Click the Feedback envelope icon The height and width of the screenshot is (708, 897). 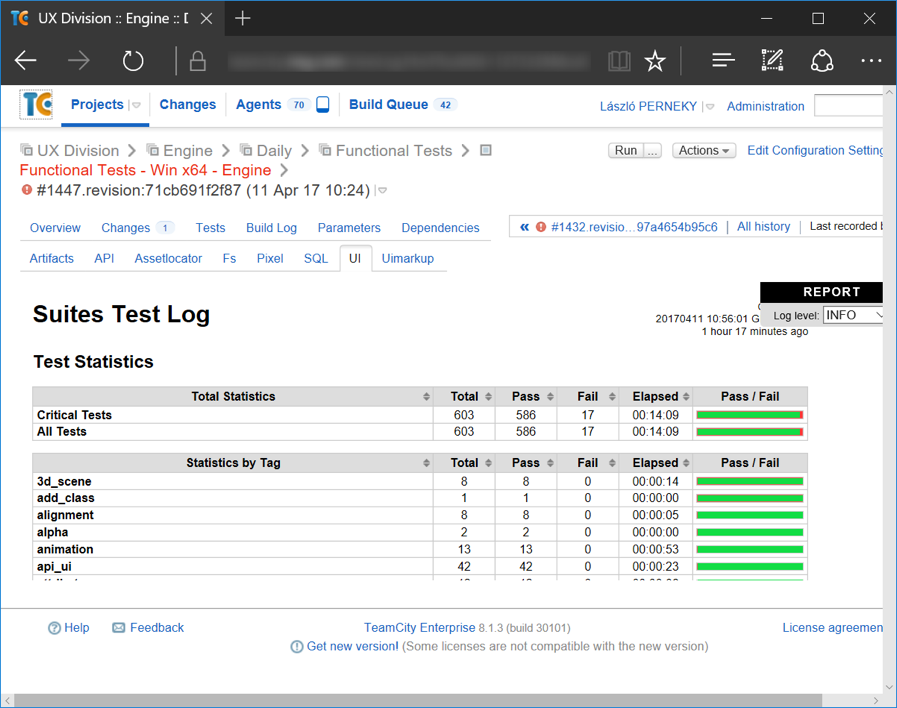118,628
